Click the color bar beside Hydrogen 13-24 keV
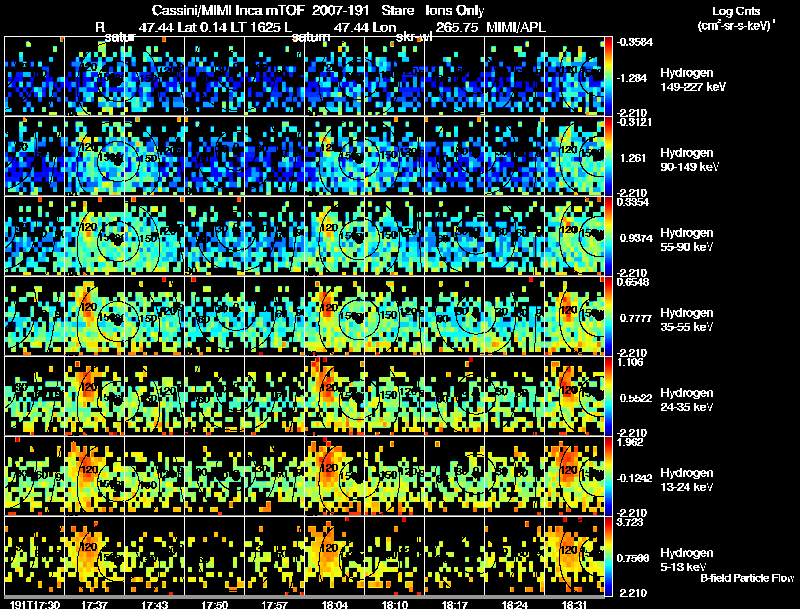Image resolution: width=800 pixels, height=609 pixels. coord(608,476)
